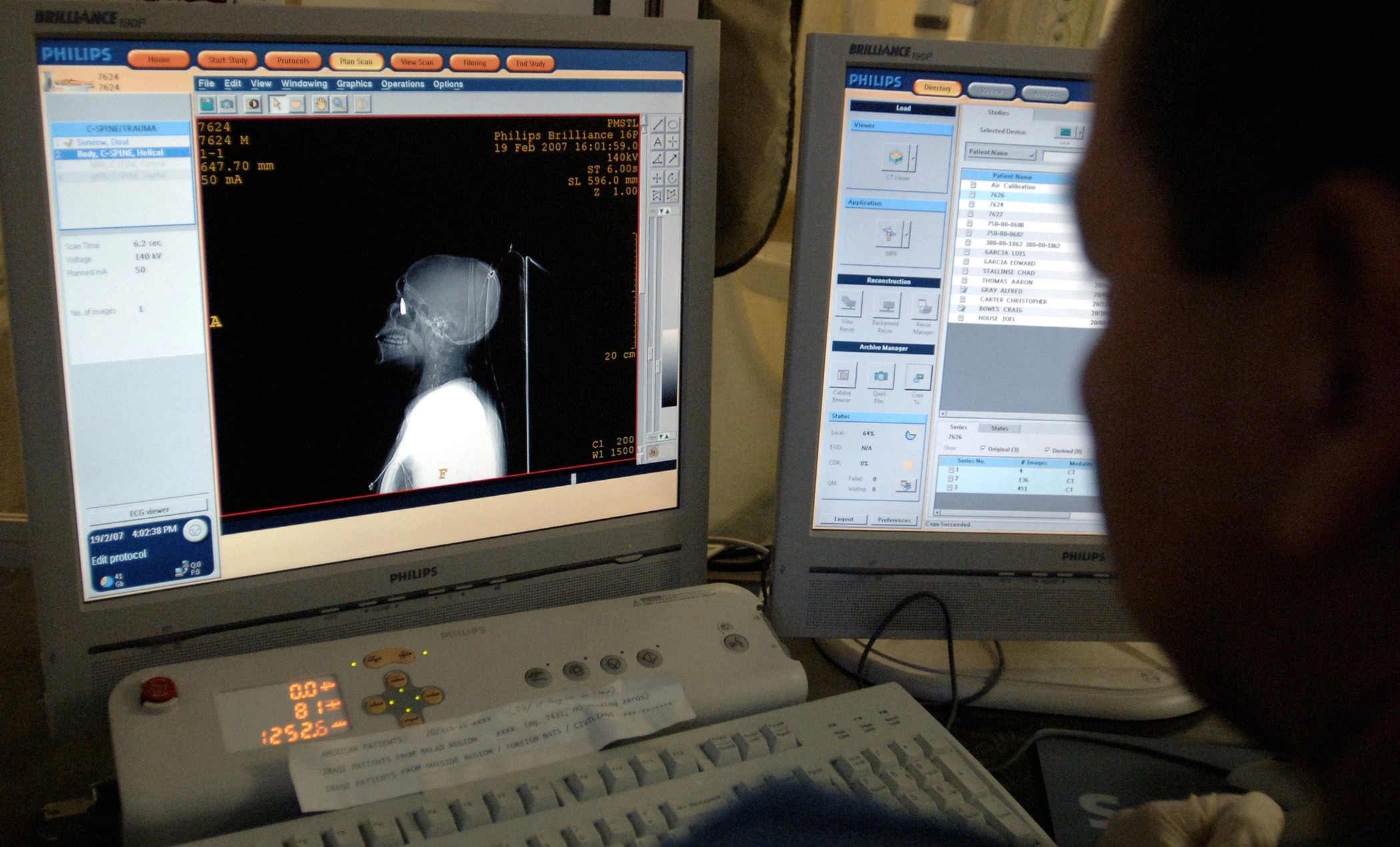Open Background Recon icon
Image resolution: width=1400 pixels, height=847 pixels.
coord(887,307)
